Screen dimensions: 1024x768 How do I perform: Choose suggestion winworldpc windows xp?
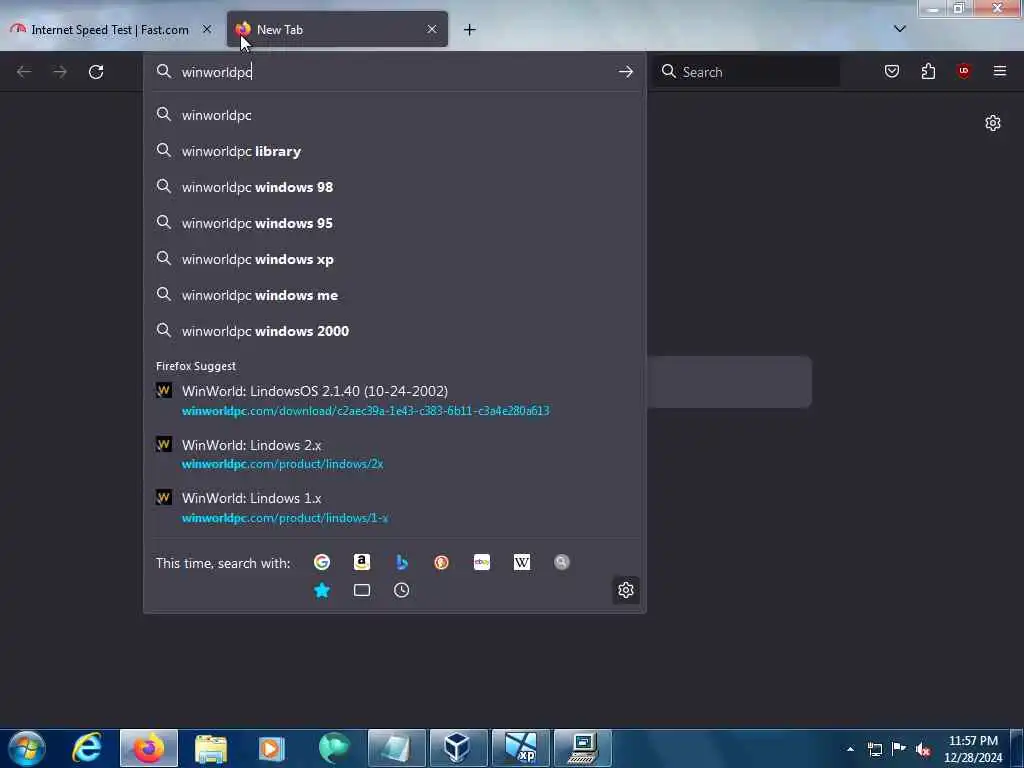tap(395, 259)
